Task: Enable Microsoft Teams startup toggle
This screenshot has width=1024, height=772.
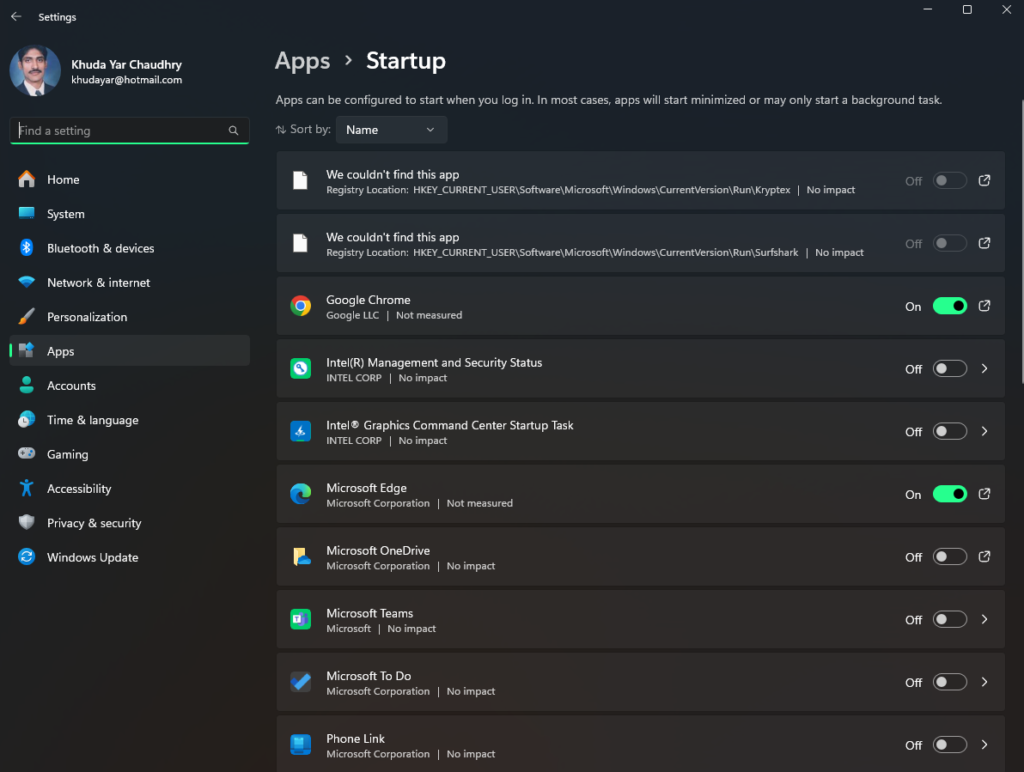Action: point(949,620)
